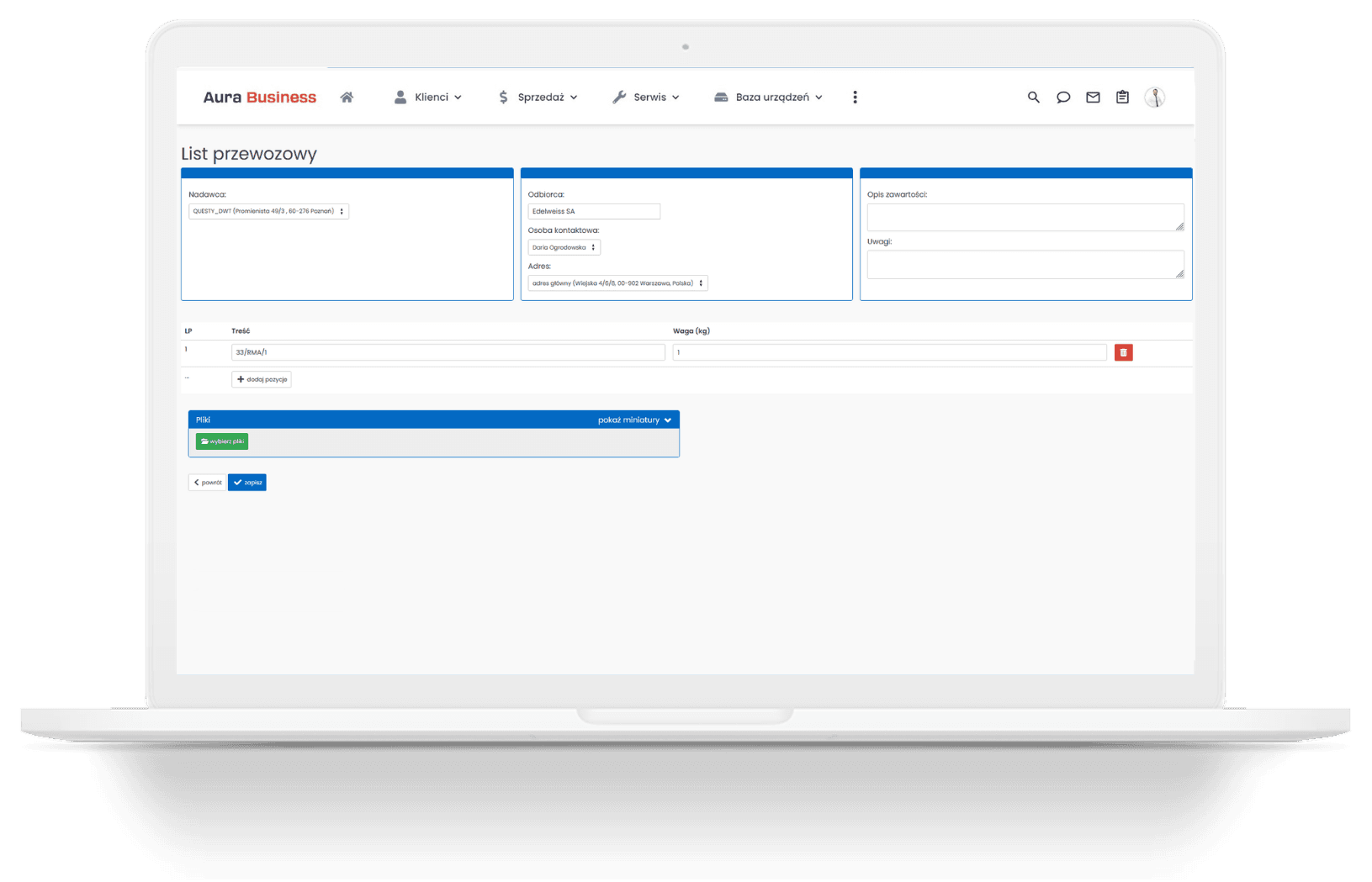The image size is (1372, 882).
Task: Open the clipboard tasks icon
Action: click(1122, 98)
